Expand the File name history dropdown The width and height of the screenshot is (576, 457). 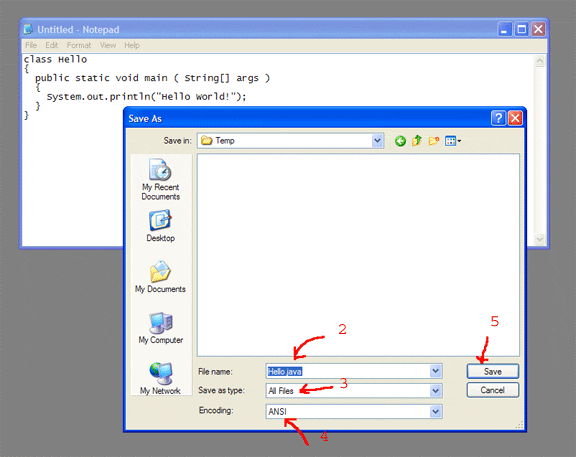click(x=435, y=371)
